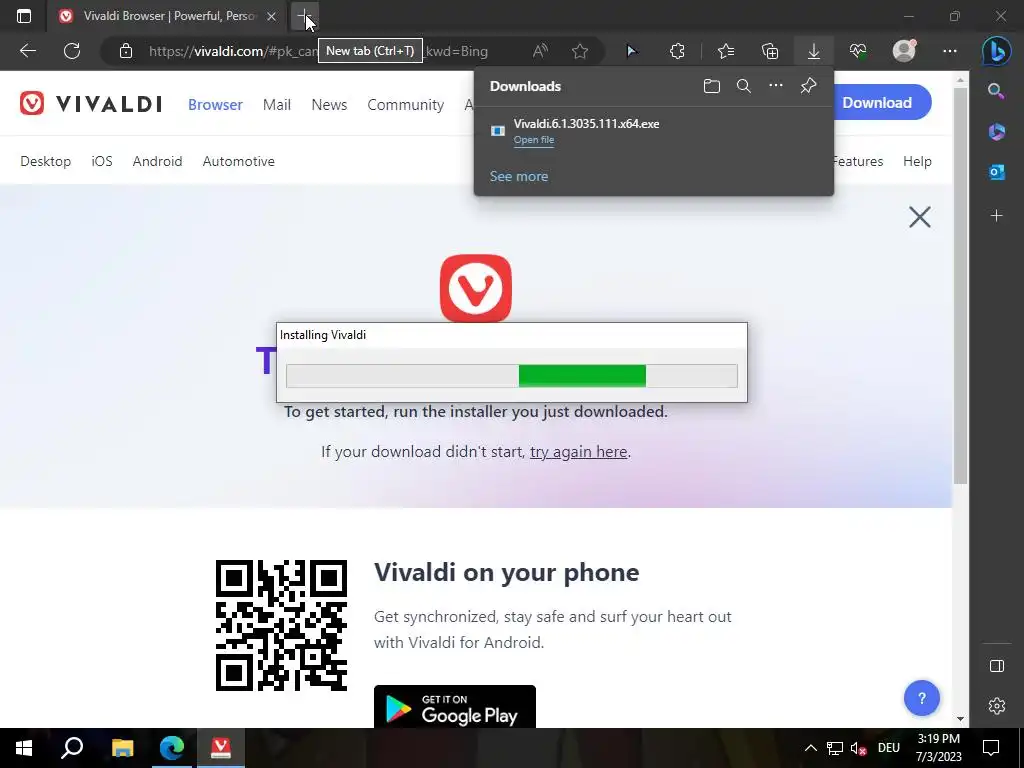Open the downloads folder icon in the Downloads panel
Screen dimensions: 1024x768
[x=712, y=86]
